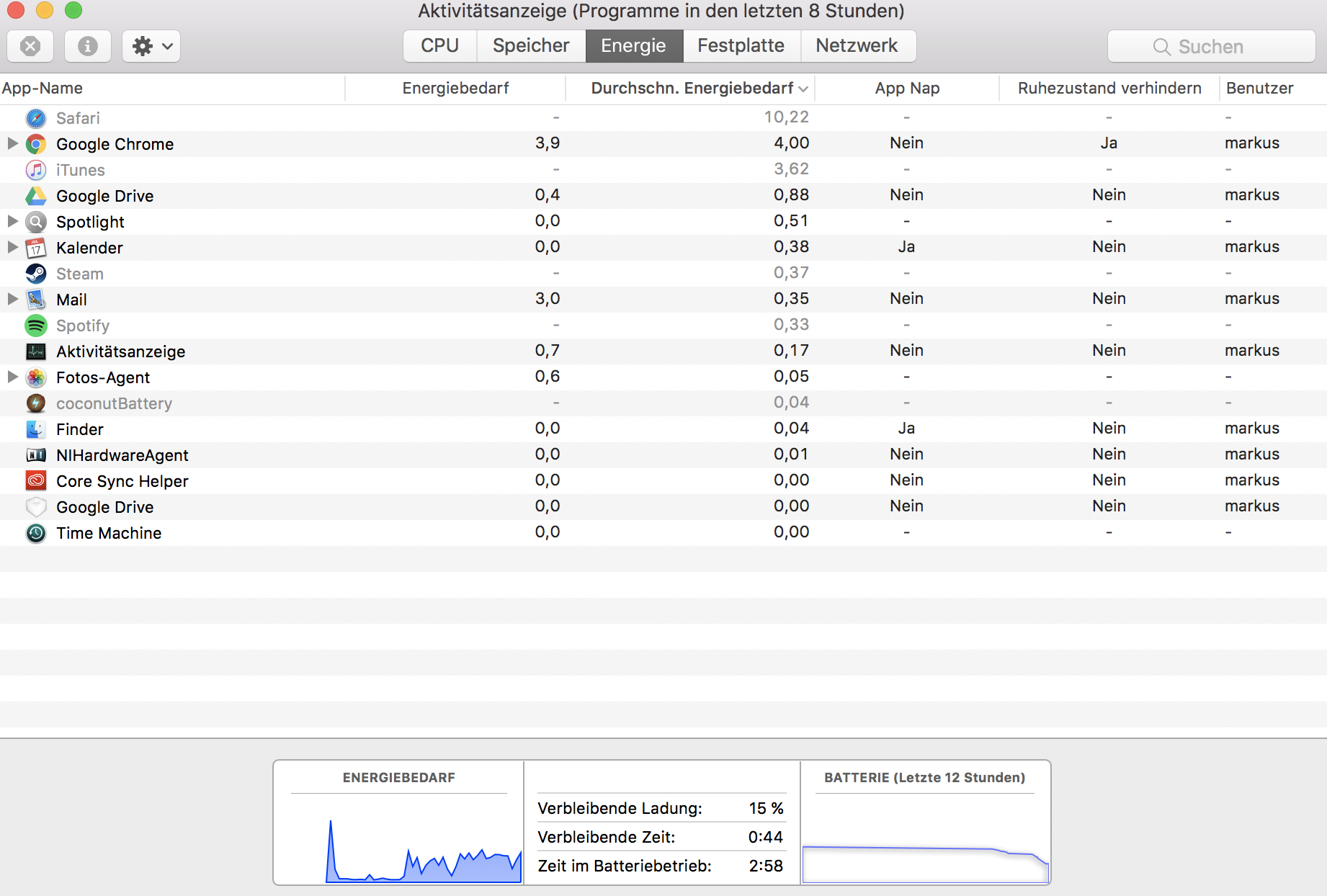The width and height of the screenshot is (1327, 896).
Task: Click the Aktivitätsanzeige app icon
Action: tap(36, 351)
